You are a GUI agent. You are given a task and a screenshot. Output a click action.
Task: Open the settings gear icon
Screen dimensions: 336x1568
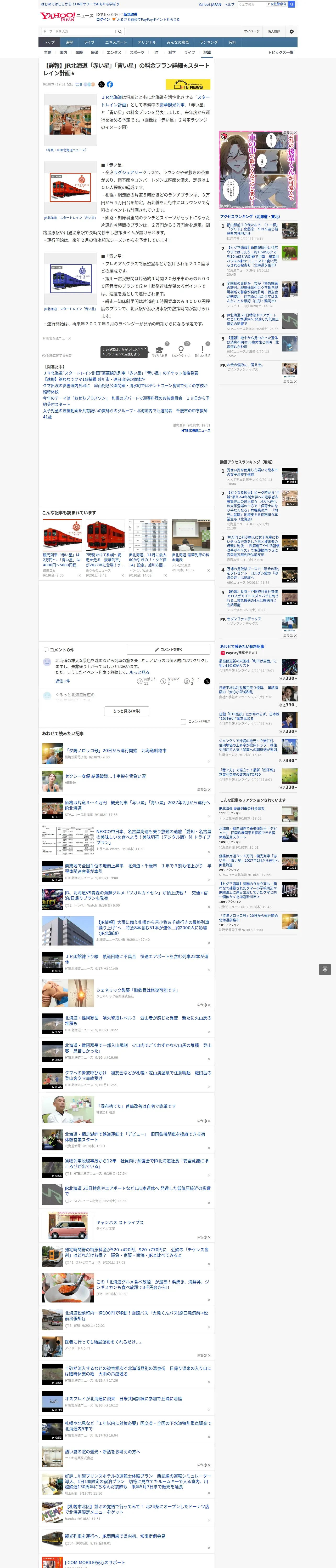tap(292, 32)
